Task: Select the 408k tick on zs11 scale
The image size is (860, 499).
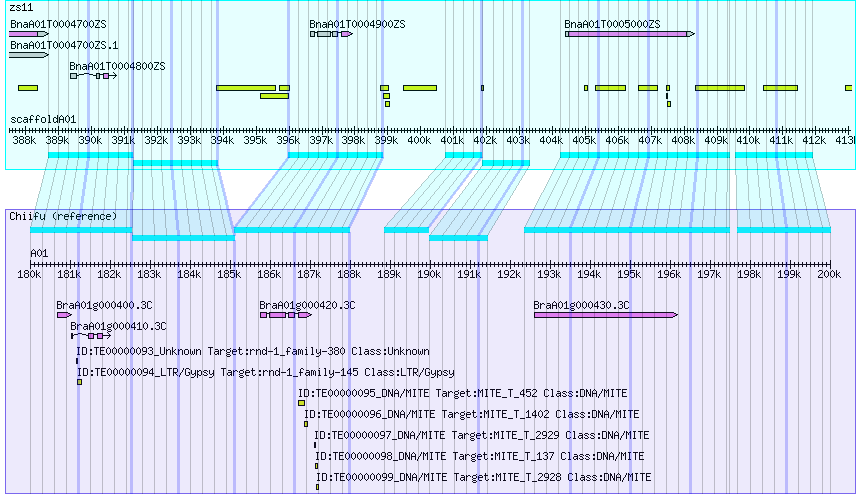Action: coord(683,140)
